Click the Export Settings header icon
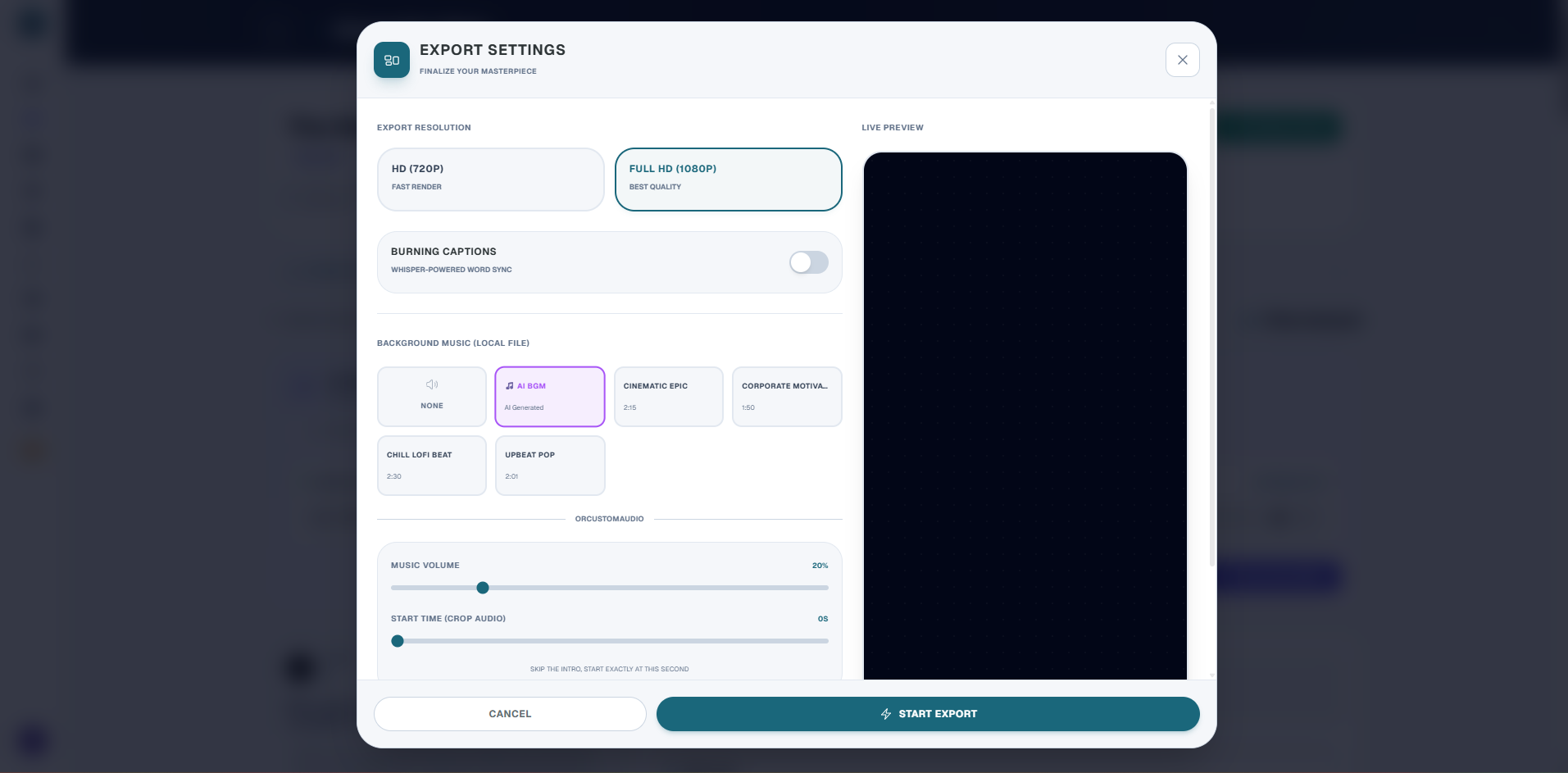This screenshot has width=1568, height=773. pyautogui.click(x=392, y=60)
